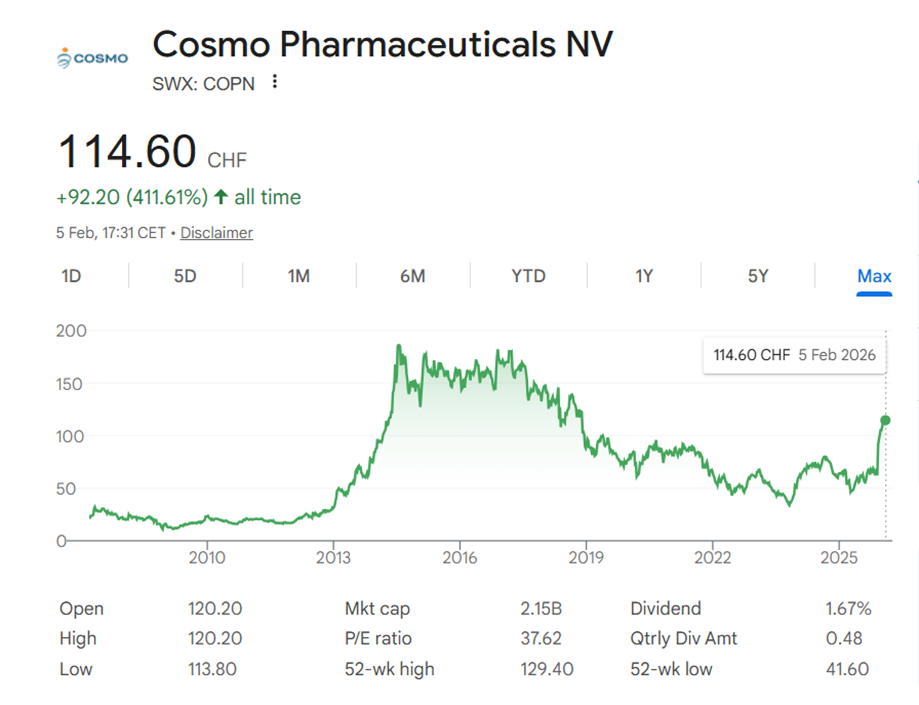Show the 1M price chart
919x705 pixels.
(x=299, y=276)
